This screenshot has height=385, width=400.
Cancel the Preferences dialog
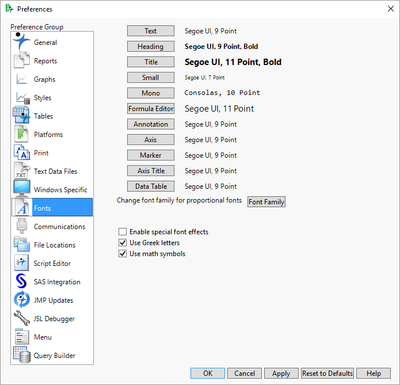tap(245, 373)
